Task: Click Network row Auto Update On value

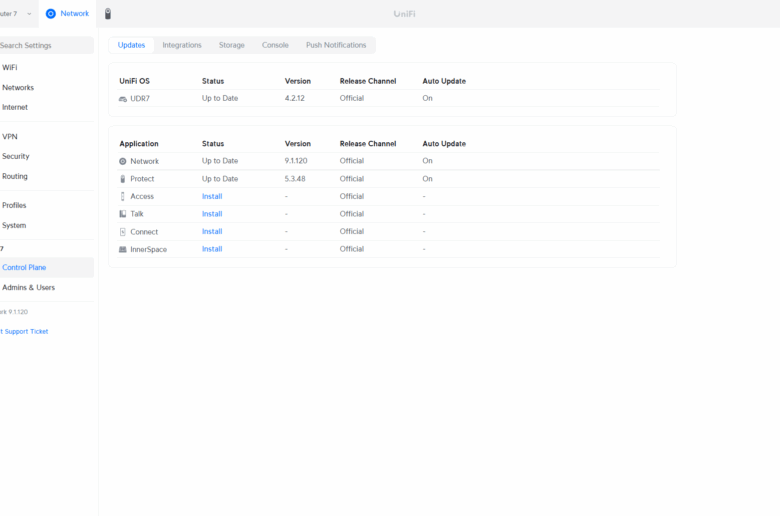Action: pos(427,161)
